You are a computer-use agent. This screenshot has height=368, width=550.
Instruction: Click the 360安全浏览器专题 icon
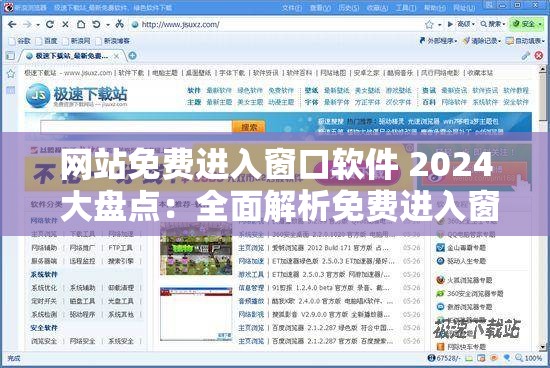pyautogui.click(x=440, y=294)
